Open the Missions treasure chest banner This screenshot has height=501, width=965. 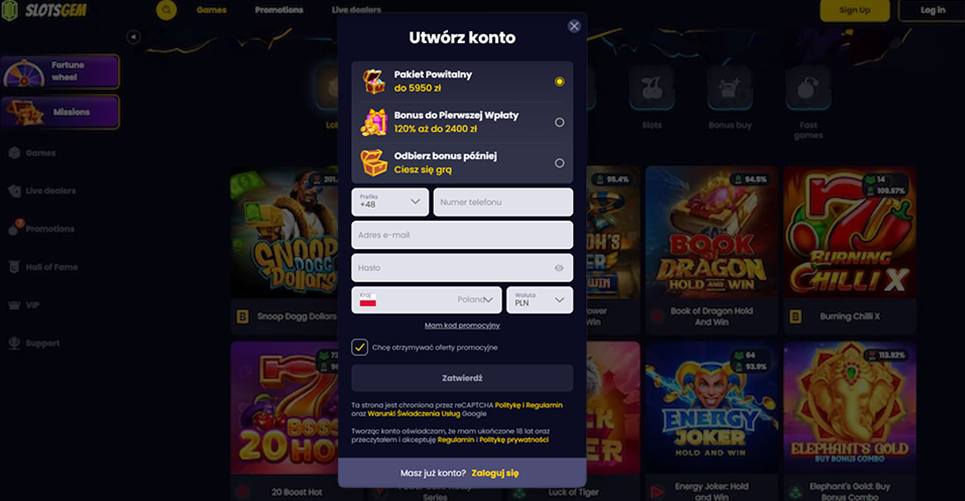pyautogui.click(x=60, y=112)
